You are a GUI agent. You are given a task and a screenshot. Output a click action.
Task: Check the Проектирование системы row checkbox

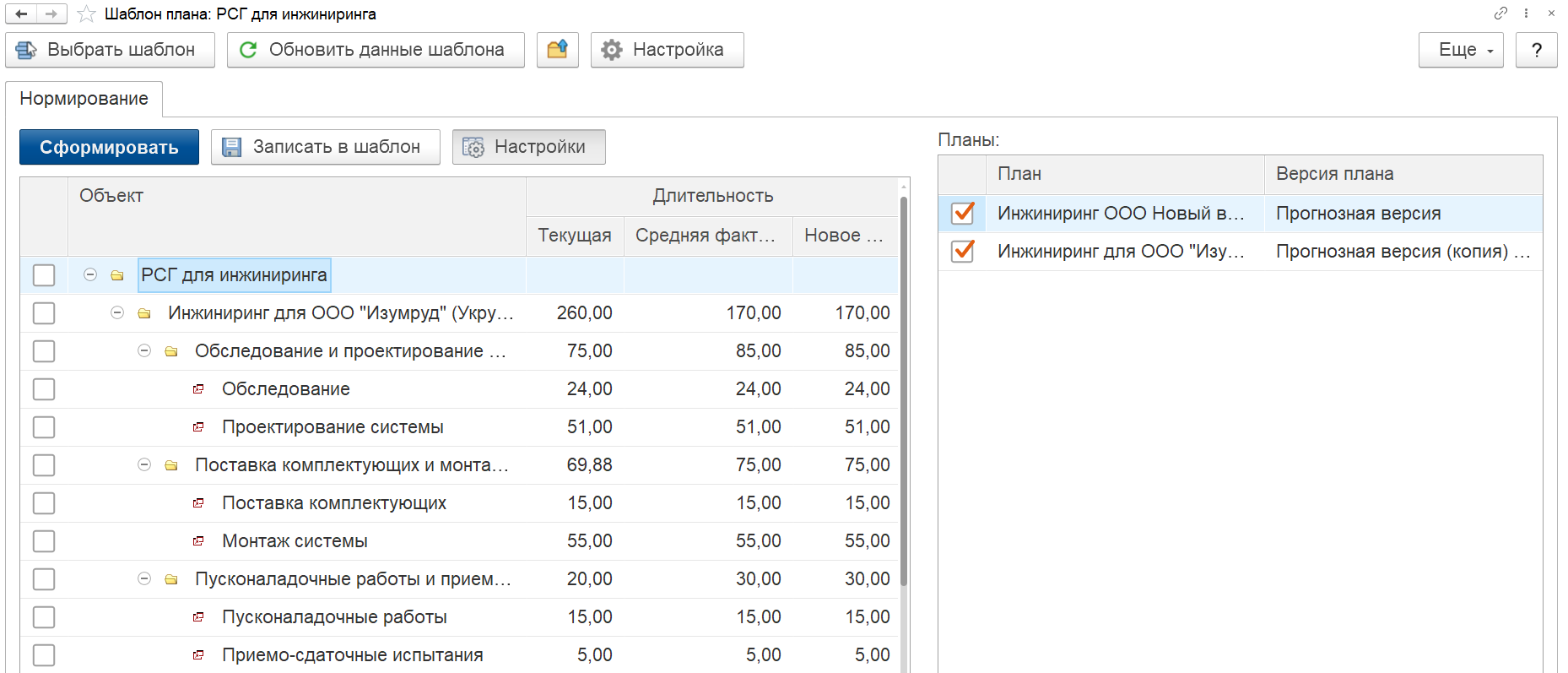coord(44,427)
